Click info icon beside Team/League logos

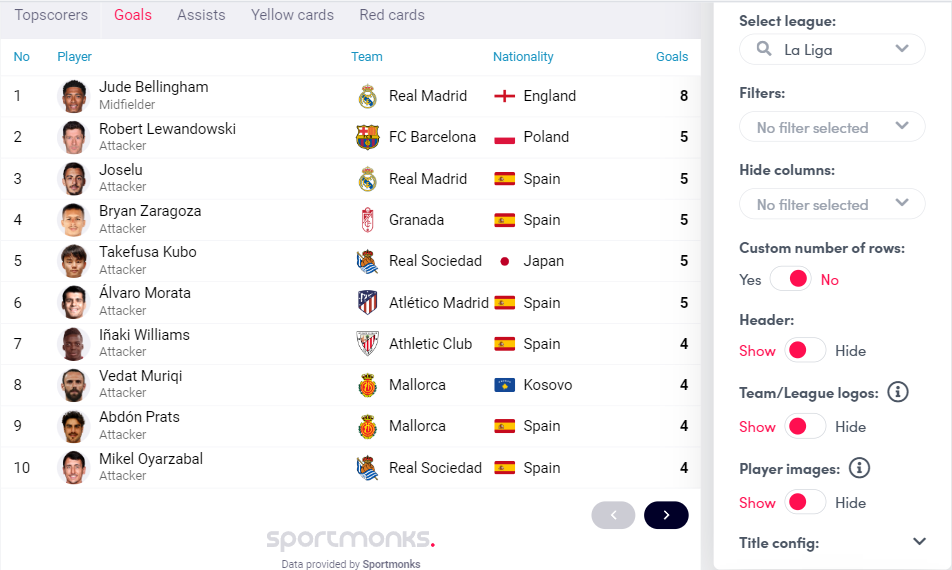pos(898,392)
